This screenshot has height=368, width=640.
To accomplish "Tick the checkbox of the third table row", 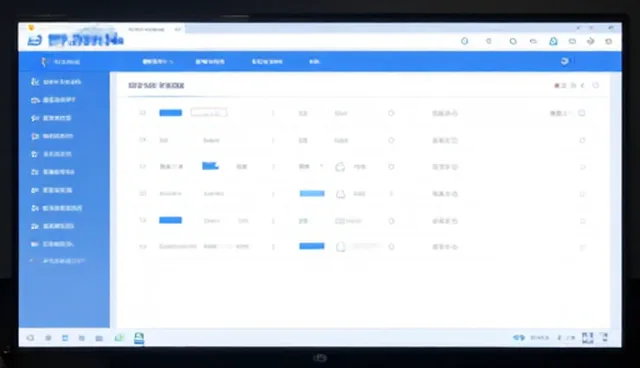I will coord(142,166).
